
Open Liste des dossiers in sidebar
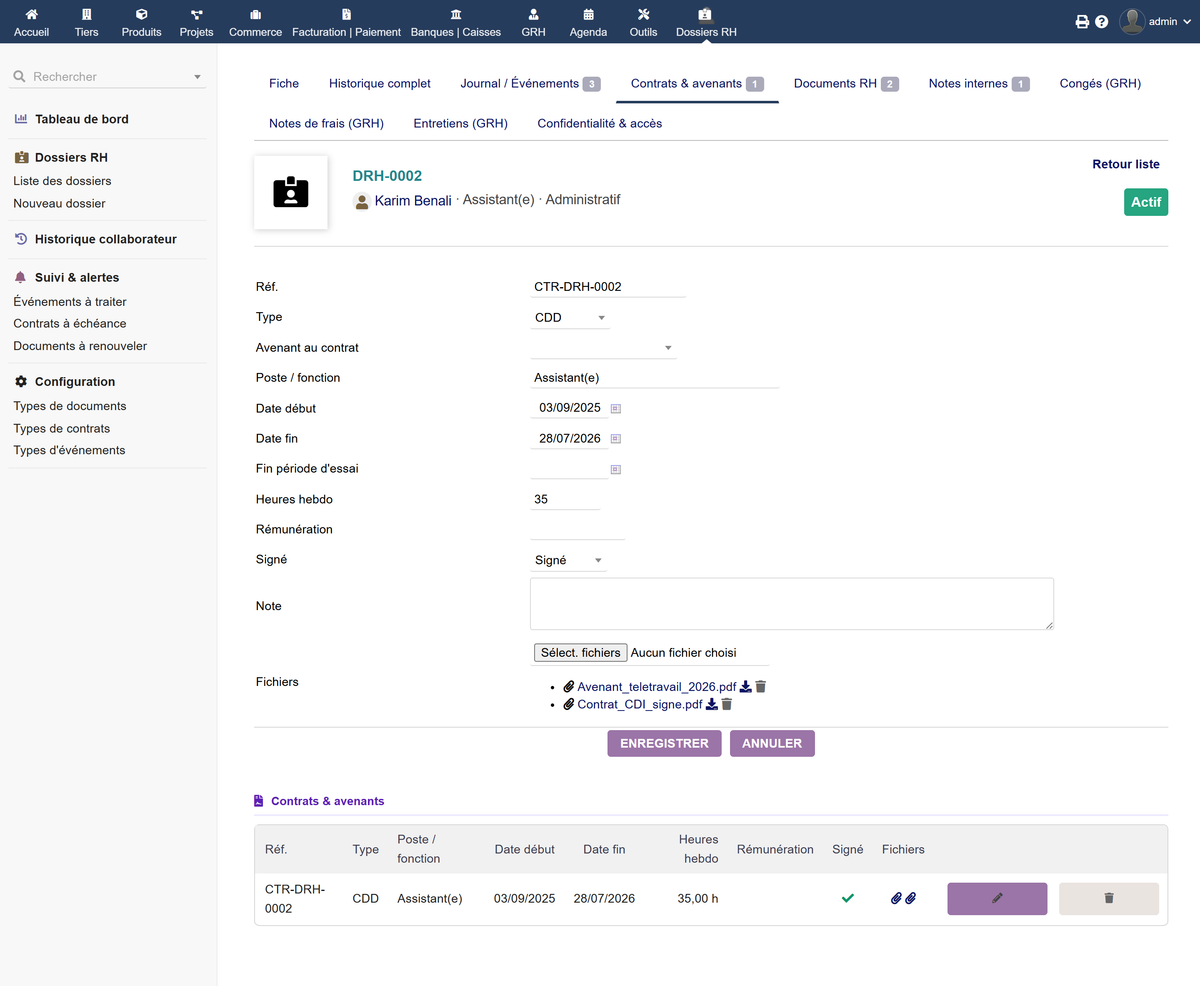pos(62,181)
